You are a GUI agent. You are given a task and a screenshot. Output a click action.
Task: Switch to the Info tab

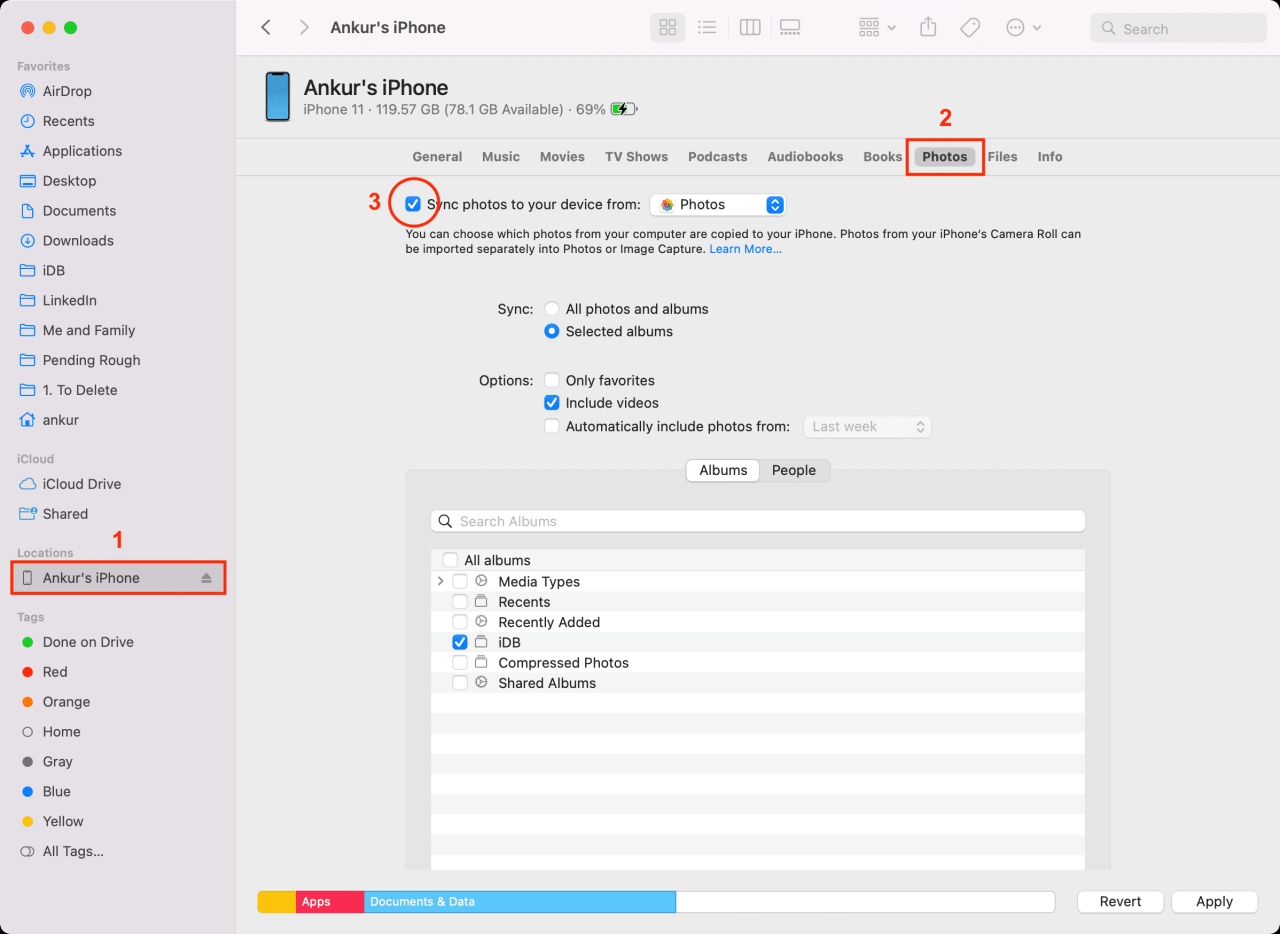(x=1050, y=157)
